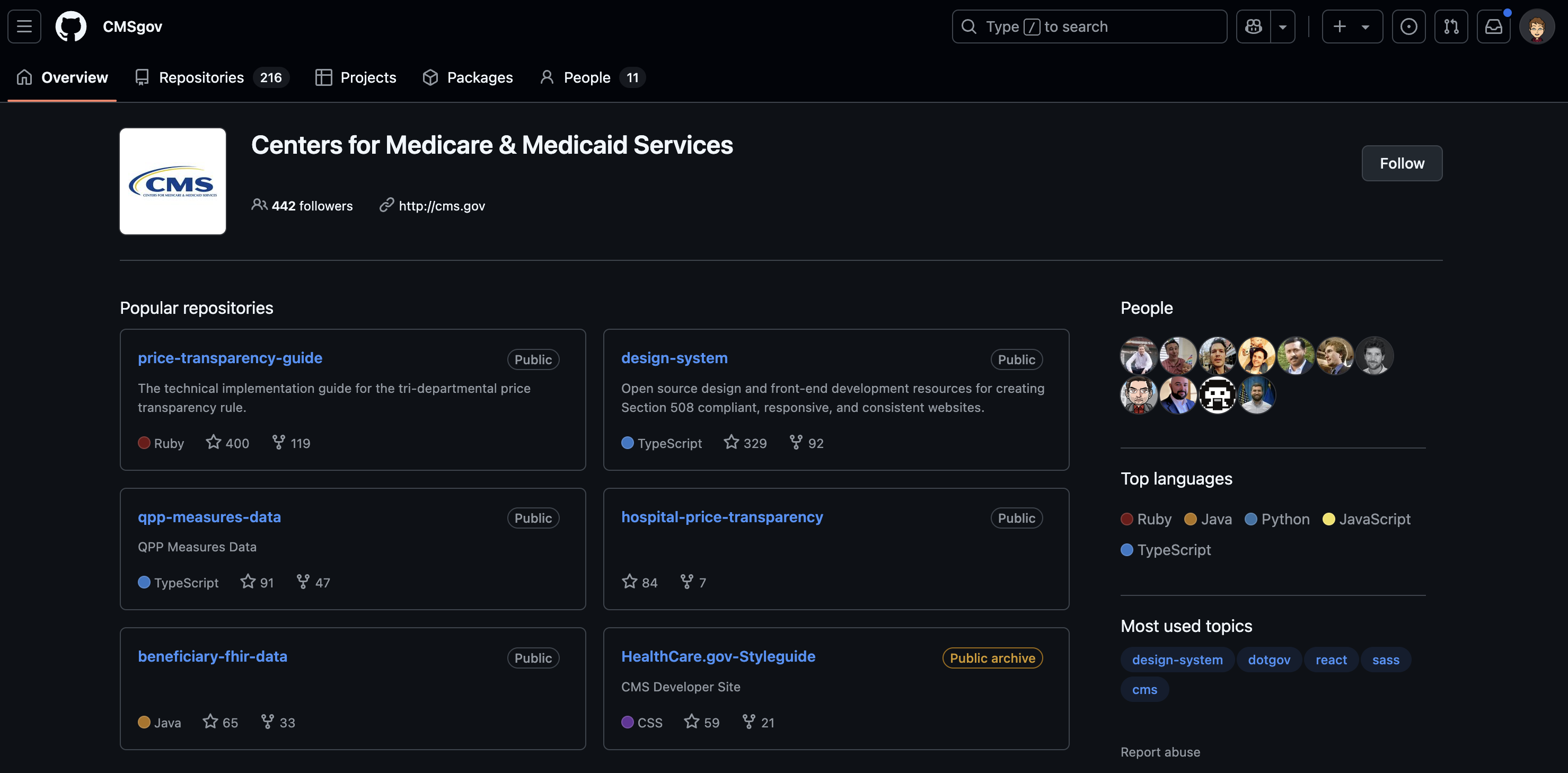This screenshot has width=1568, height=773.
Task: View 92 forks of design-system
Action: pos(806,443)
